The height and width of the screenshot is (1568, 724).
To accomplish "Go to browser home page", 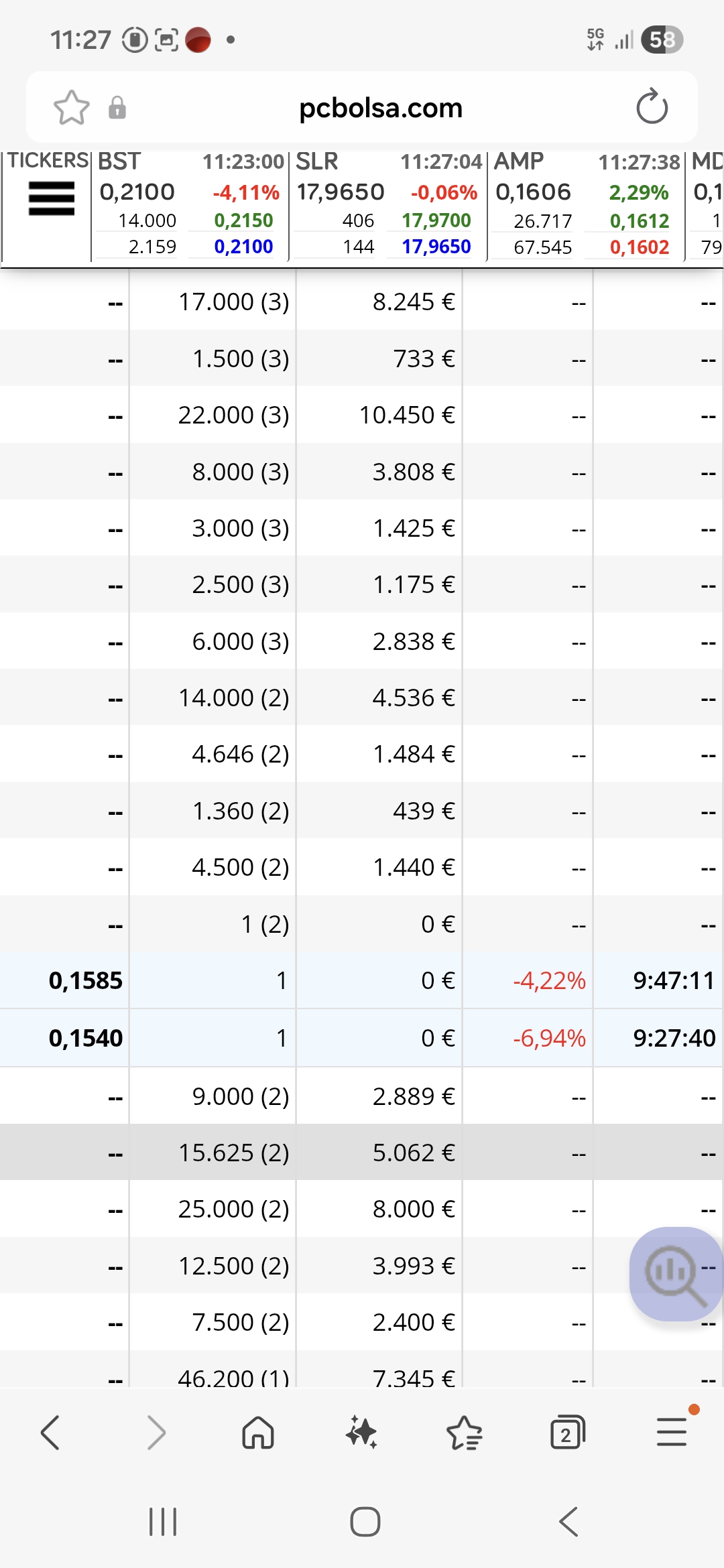I will (258, 1433).
